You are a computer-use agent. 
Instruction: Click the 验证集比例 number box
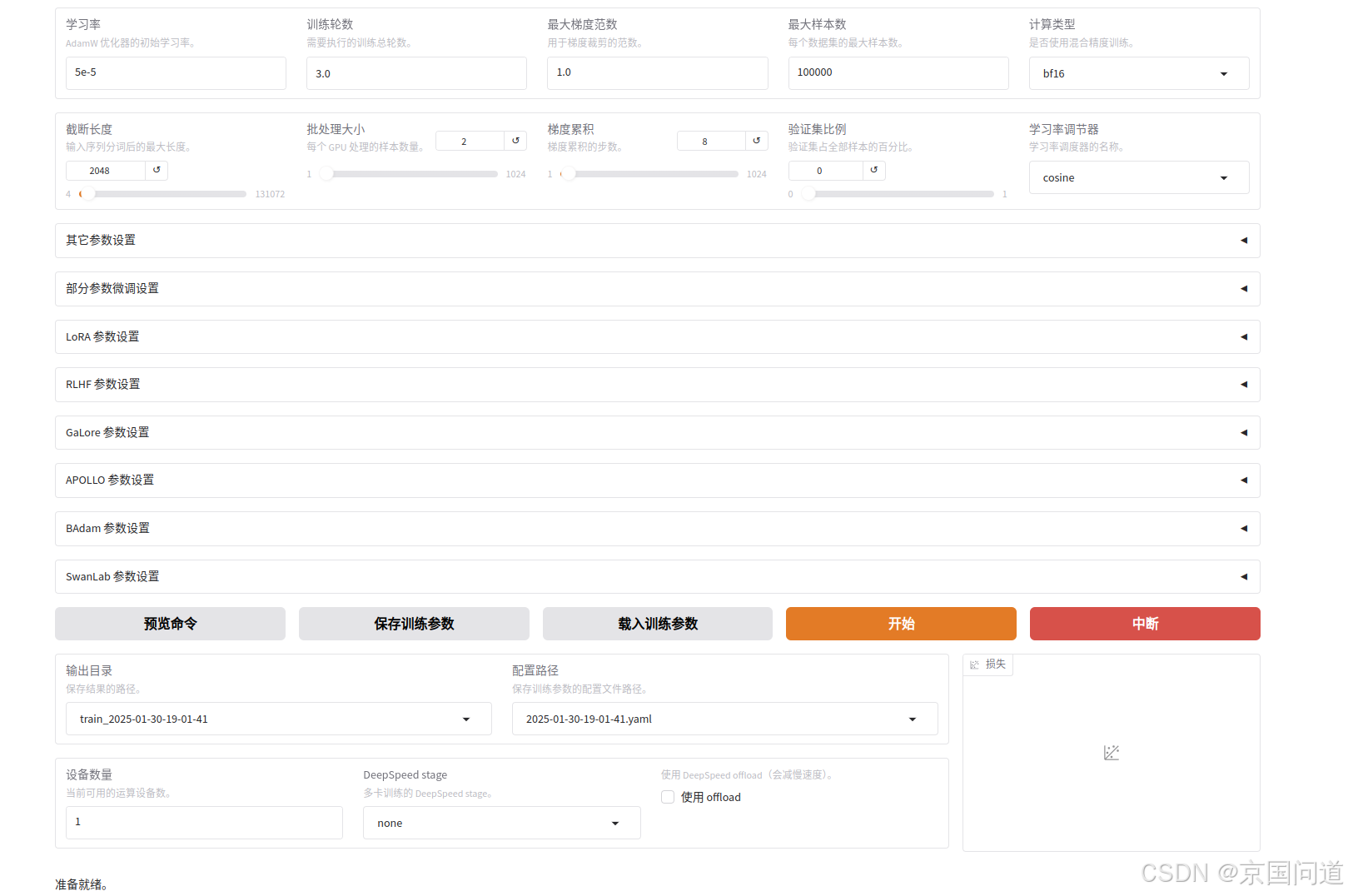coord(825,170)
